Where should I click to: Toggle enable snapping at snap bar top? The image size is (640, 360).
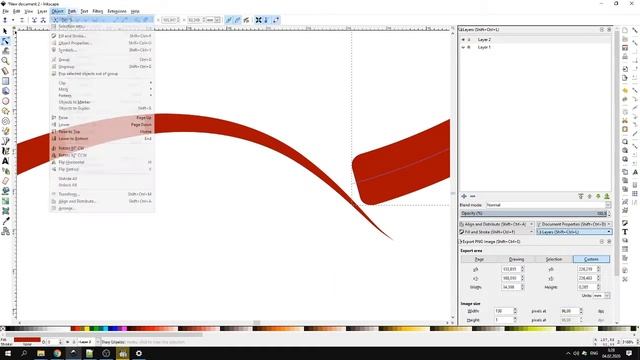click(x=635, y=31)
